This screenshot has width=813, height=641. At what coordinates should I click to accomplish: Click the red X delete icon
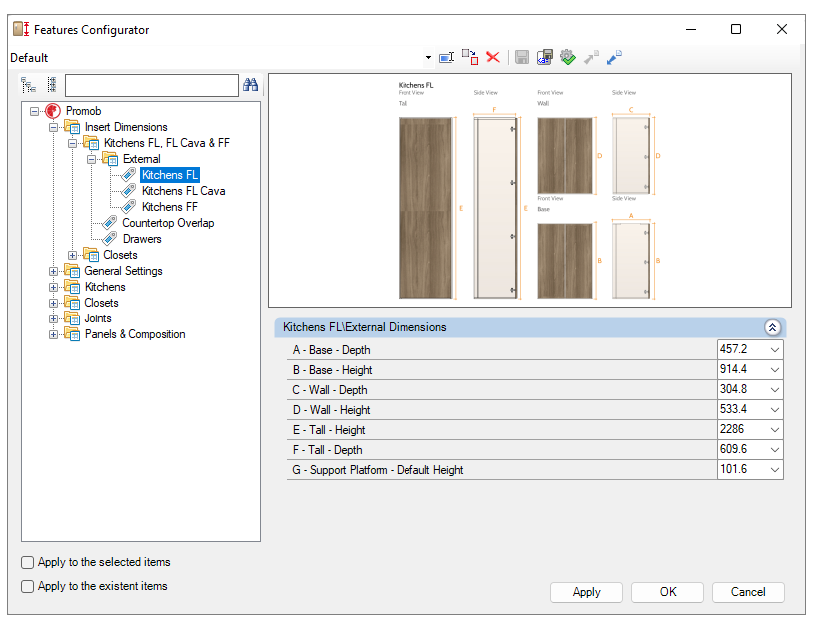coord(493,58)
